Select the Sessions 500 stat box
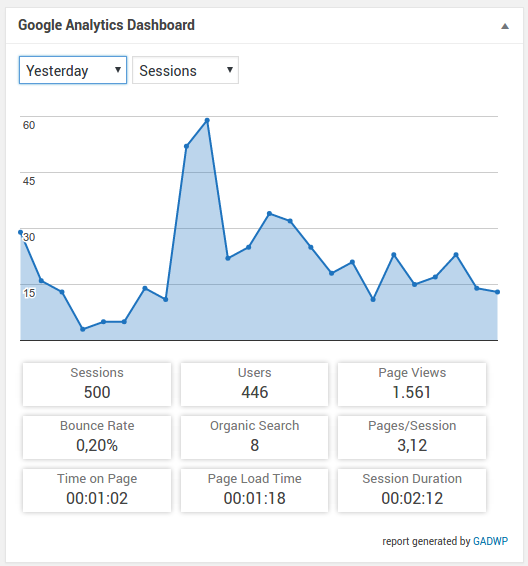The width and height of the screenshot is (528, 566). [x=97, y=384]
